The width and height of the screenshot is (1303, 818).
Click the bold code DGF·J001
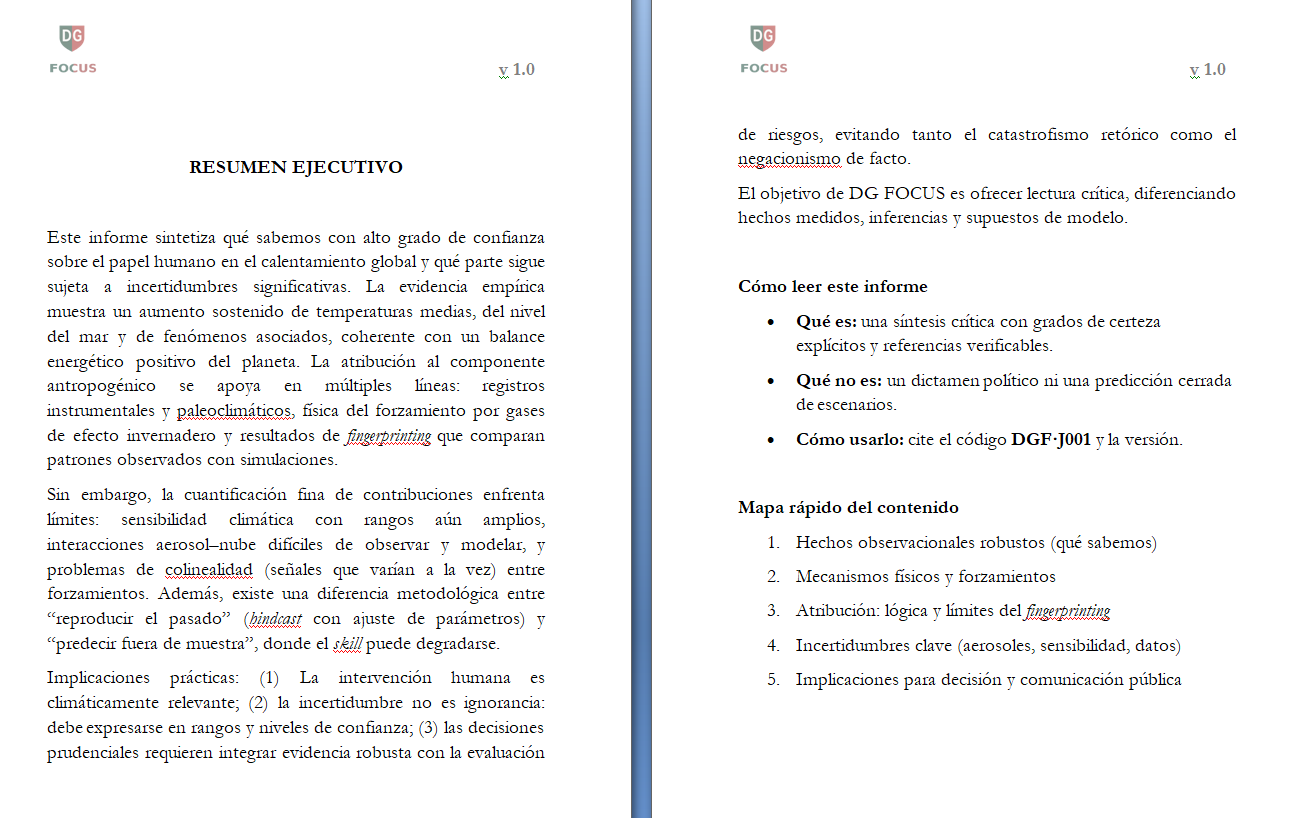pos(1050,440)
